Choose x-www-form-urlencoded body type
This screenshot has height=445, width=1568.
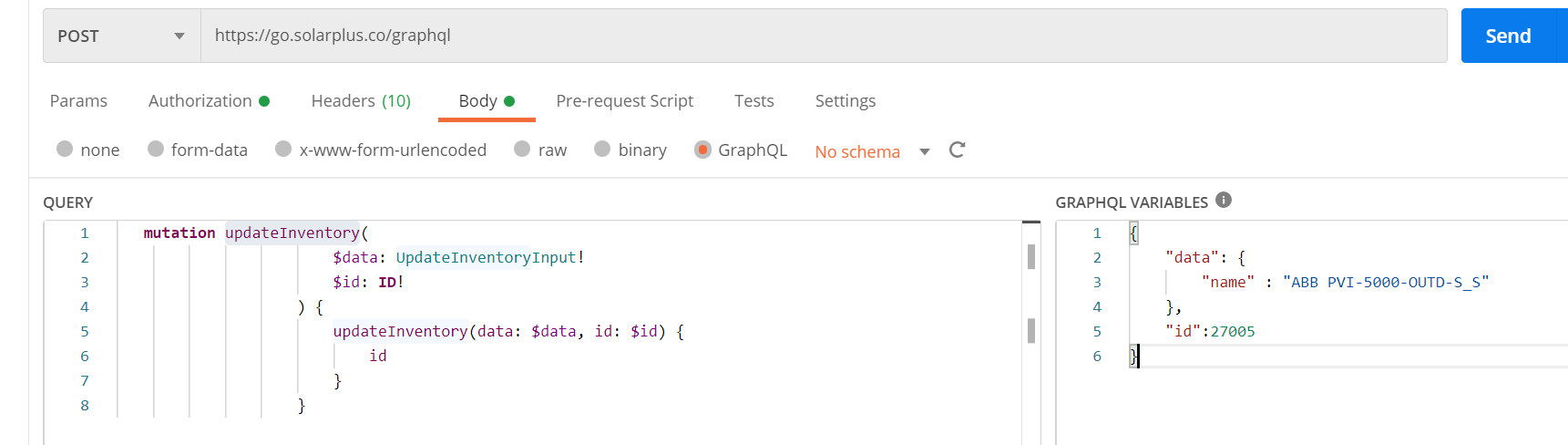(x=283, y=150)
